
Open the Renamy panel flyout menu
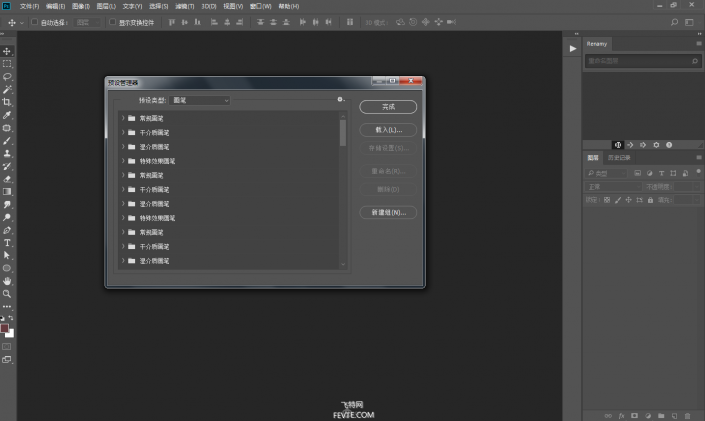click(x=699, y=44)
